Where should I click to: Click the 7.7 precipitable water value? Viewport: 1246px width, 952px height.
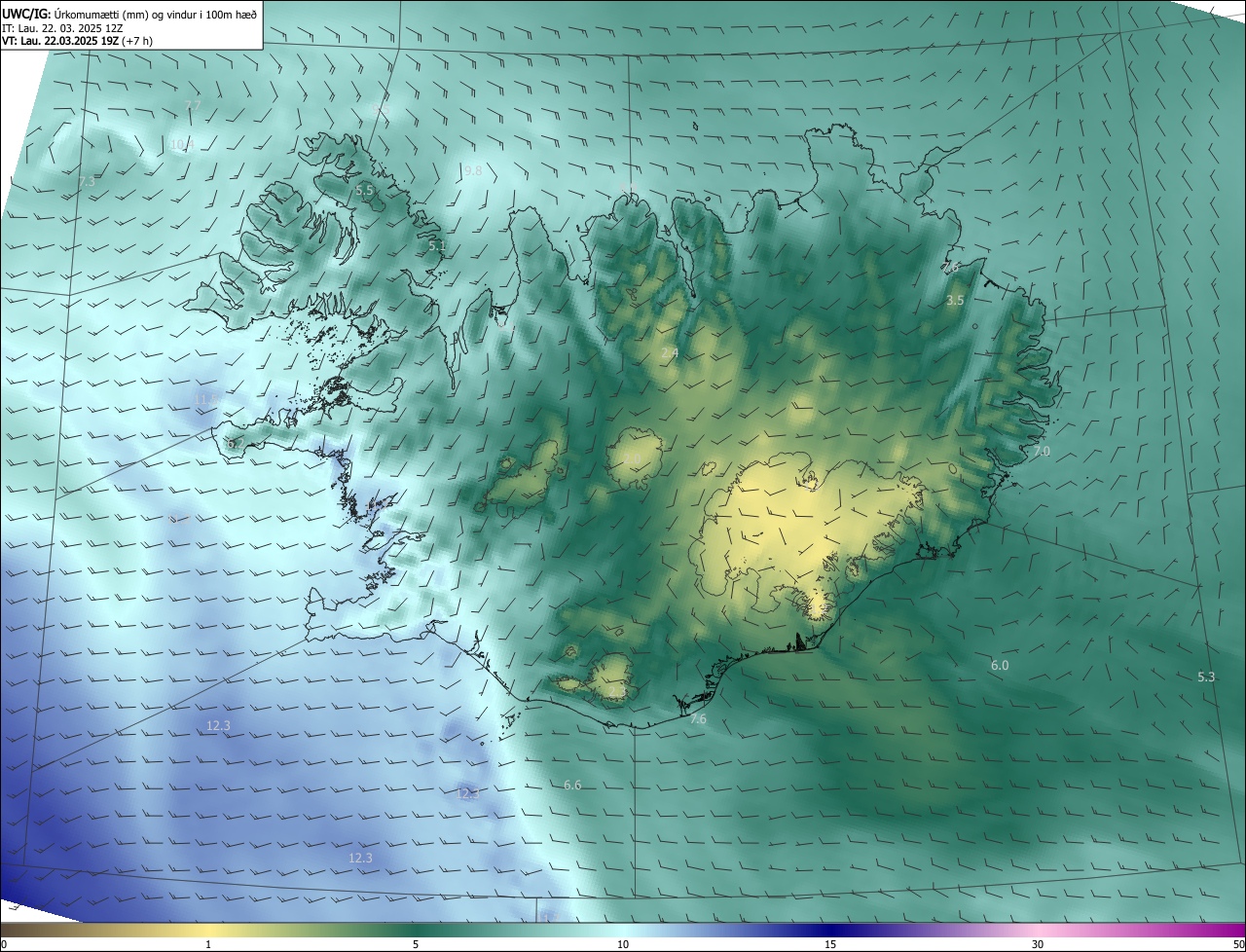pyautogui.click(x=193, y=105)
